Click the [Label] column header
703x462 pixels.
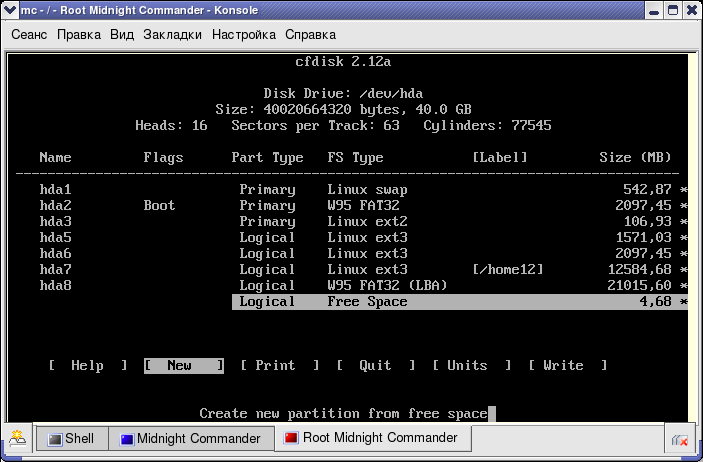click(500, 157)
